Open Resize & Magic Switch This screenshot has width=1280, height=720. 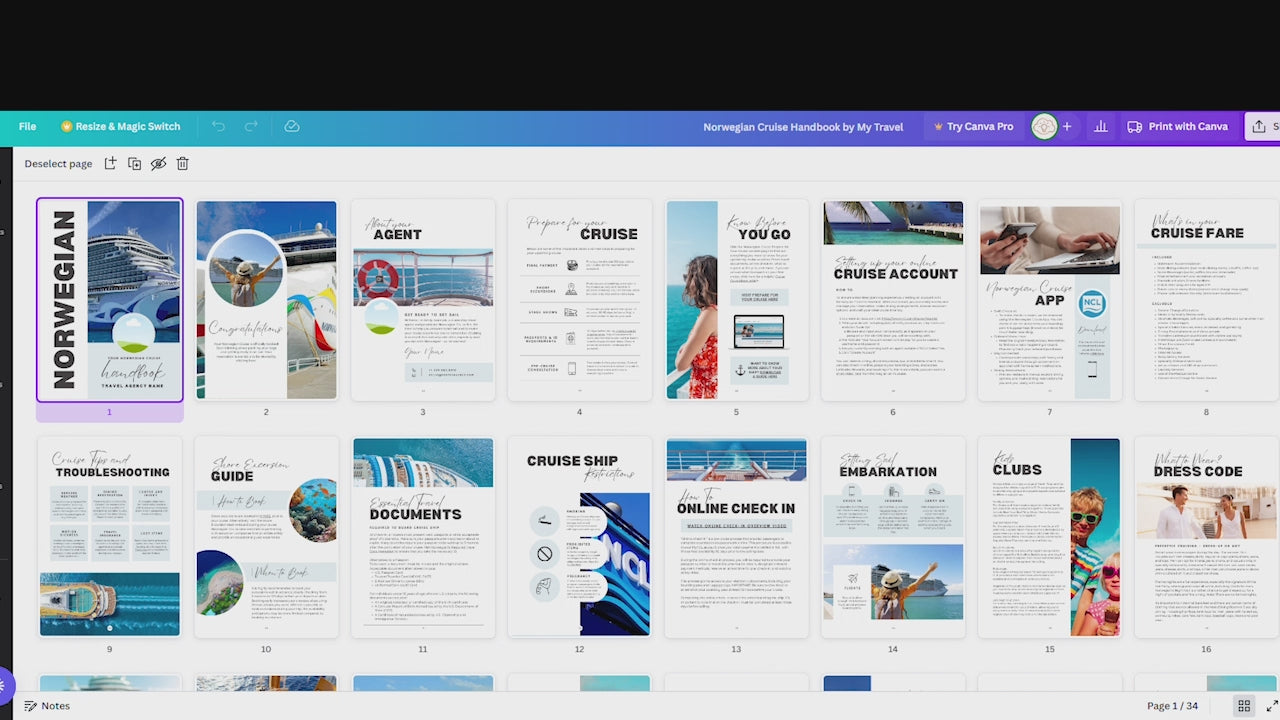tap(120, 127)
